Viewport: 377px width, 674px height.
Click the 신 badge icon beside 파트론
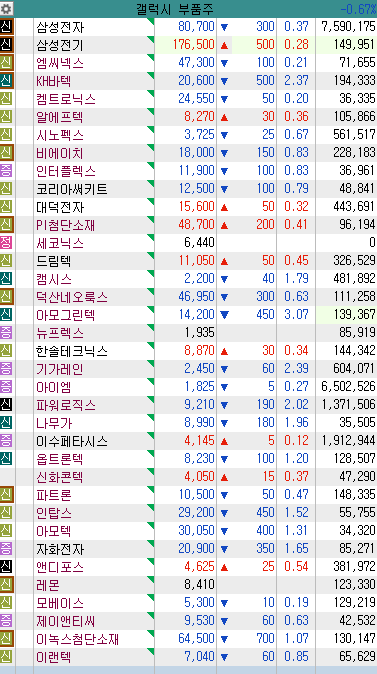coord(6,495)
